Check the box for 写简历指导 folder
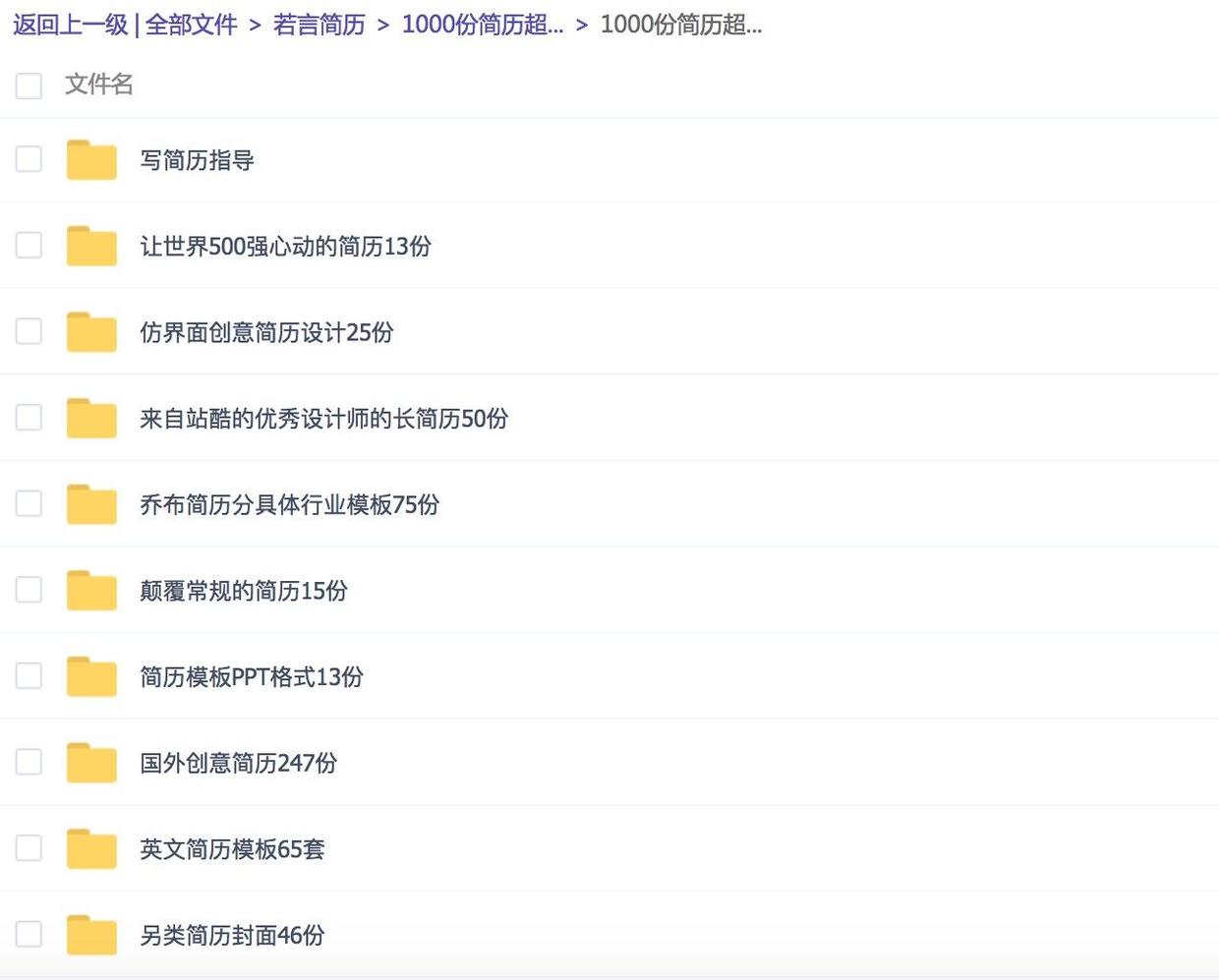This screenshot has height=980, width=1219. pyautogui.click(x=29, y=159)
